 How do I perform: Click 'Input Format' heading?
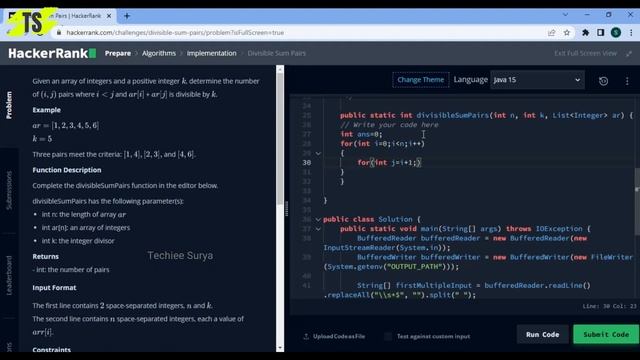54,288
